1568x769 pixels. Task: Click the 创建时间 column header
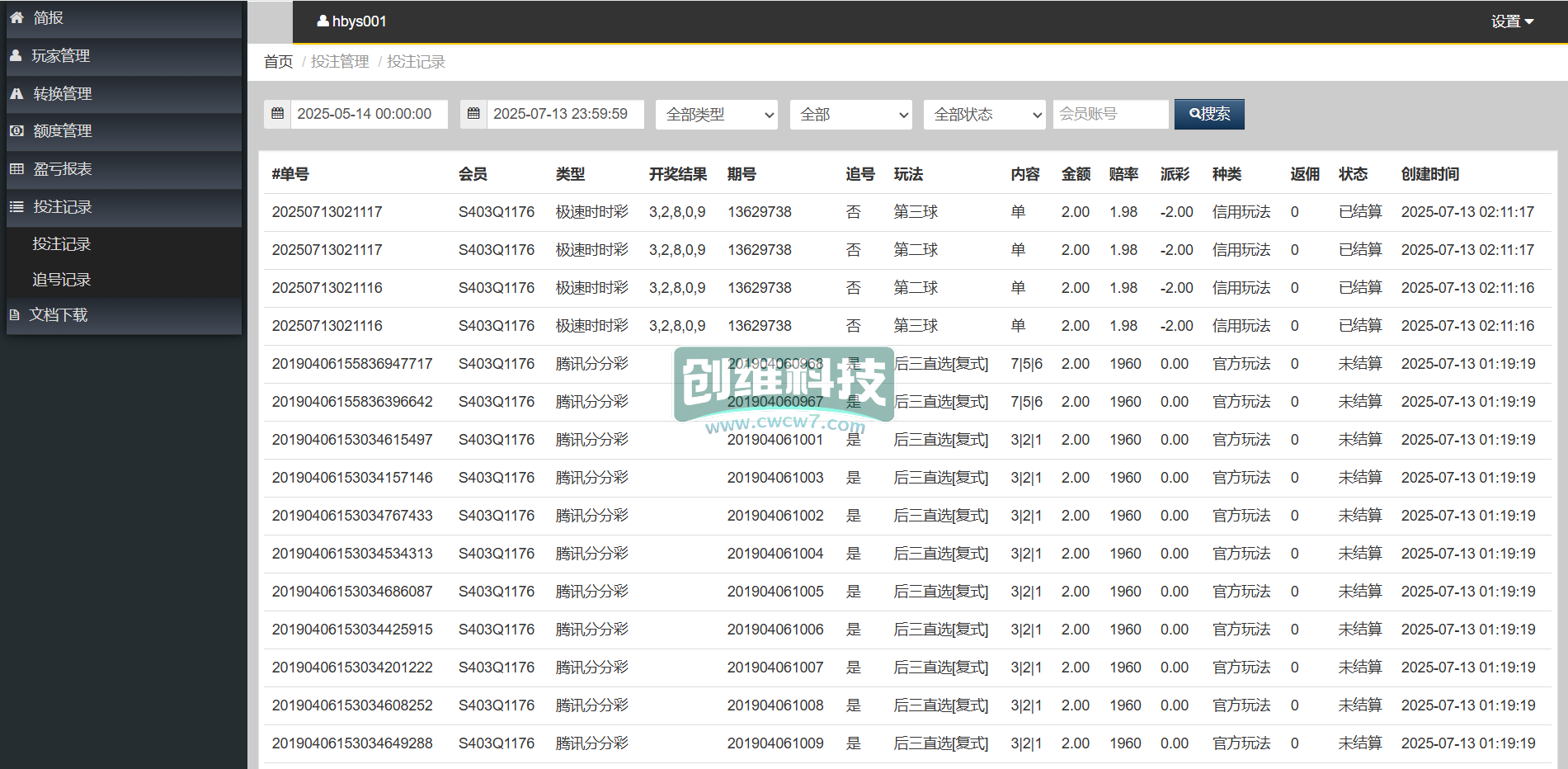pos(1430,174)
